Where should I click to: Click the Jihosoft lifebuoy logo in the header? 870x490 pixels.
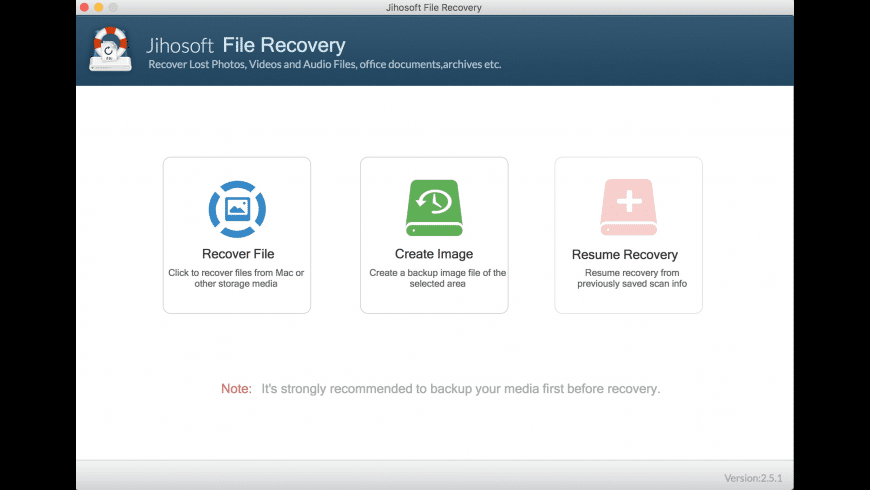click(110, 49)
